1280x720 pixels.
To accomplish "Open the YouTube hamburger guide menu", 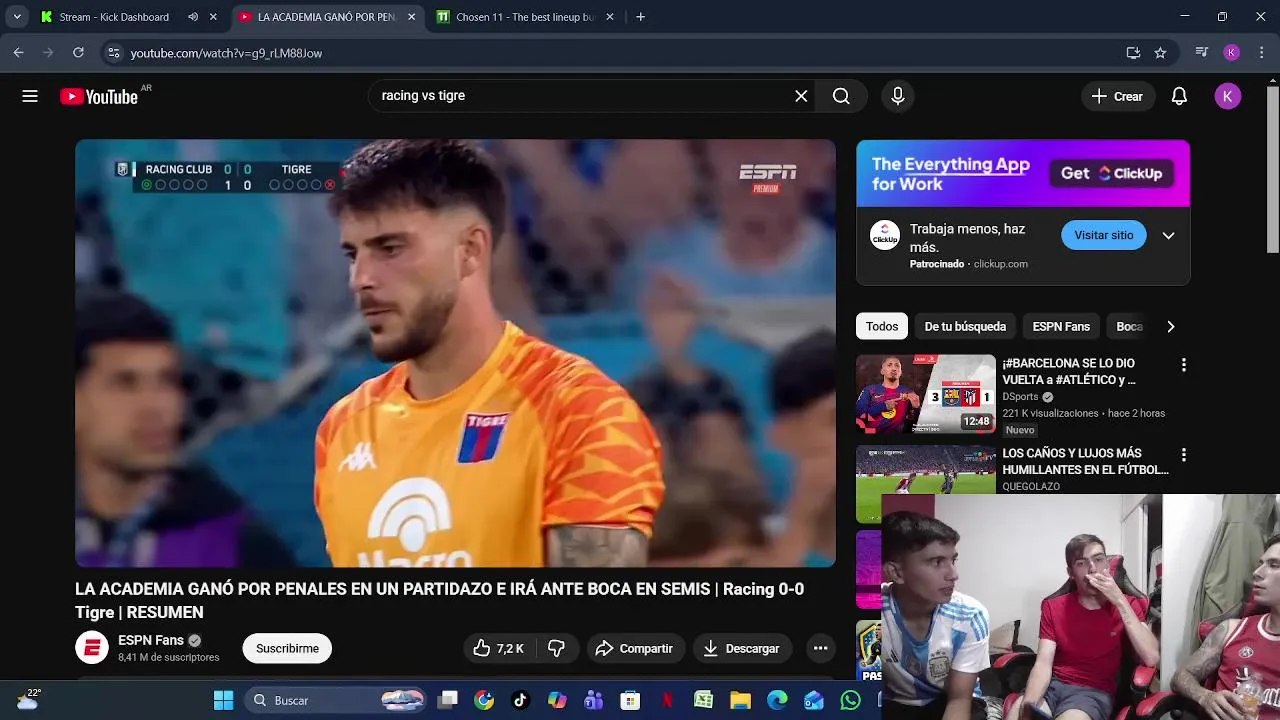I will (30, 96).
